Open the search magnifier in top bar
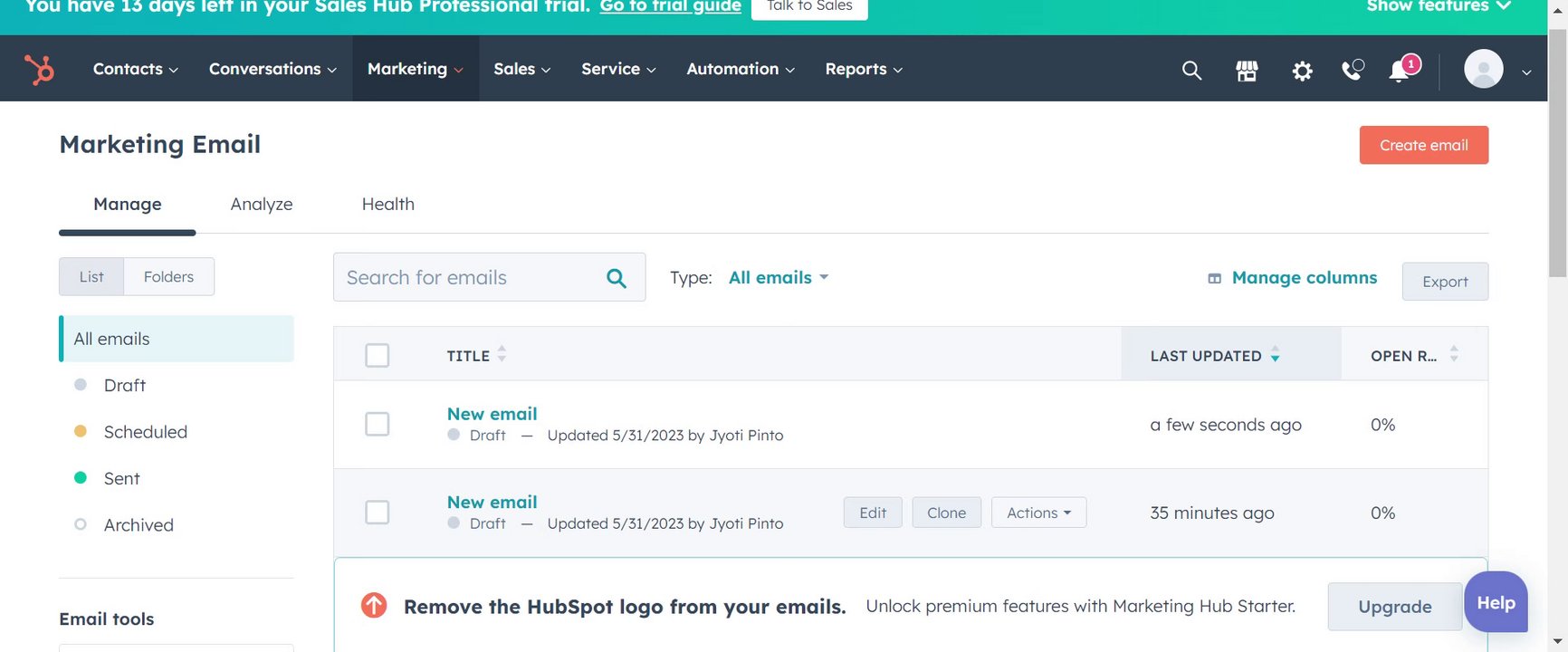The width and height of the screenshot is (1568, 652). 1191,70
